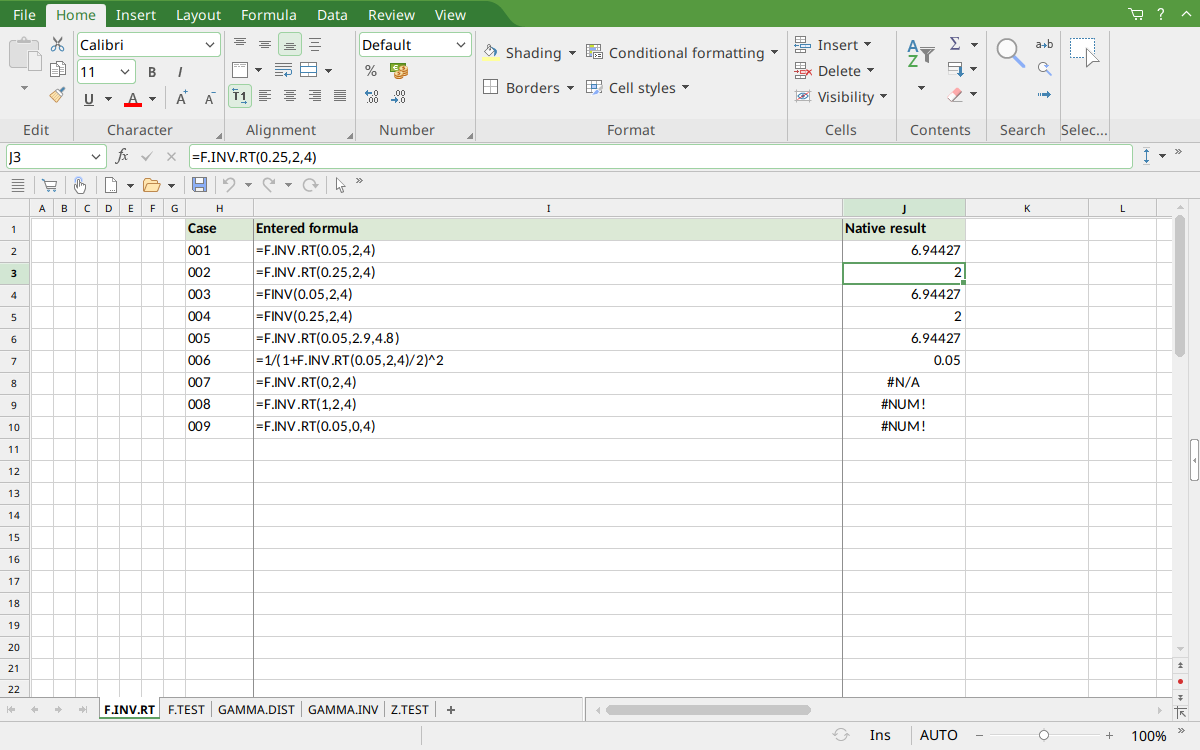Click the Decrease decimal places icon
The width and height of the screenshot is (1200, 750).
[399, 97]
